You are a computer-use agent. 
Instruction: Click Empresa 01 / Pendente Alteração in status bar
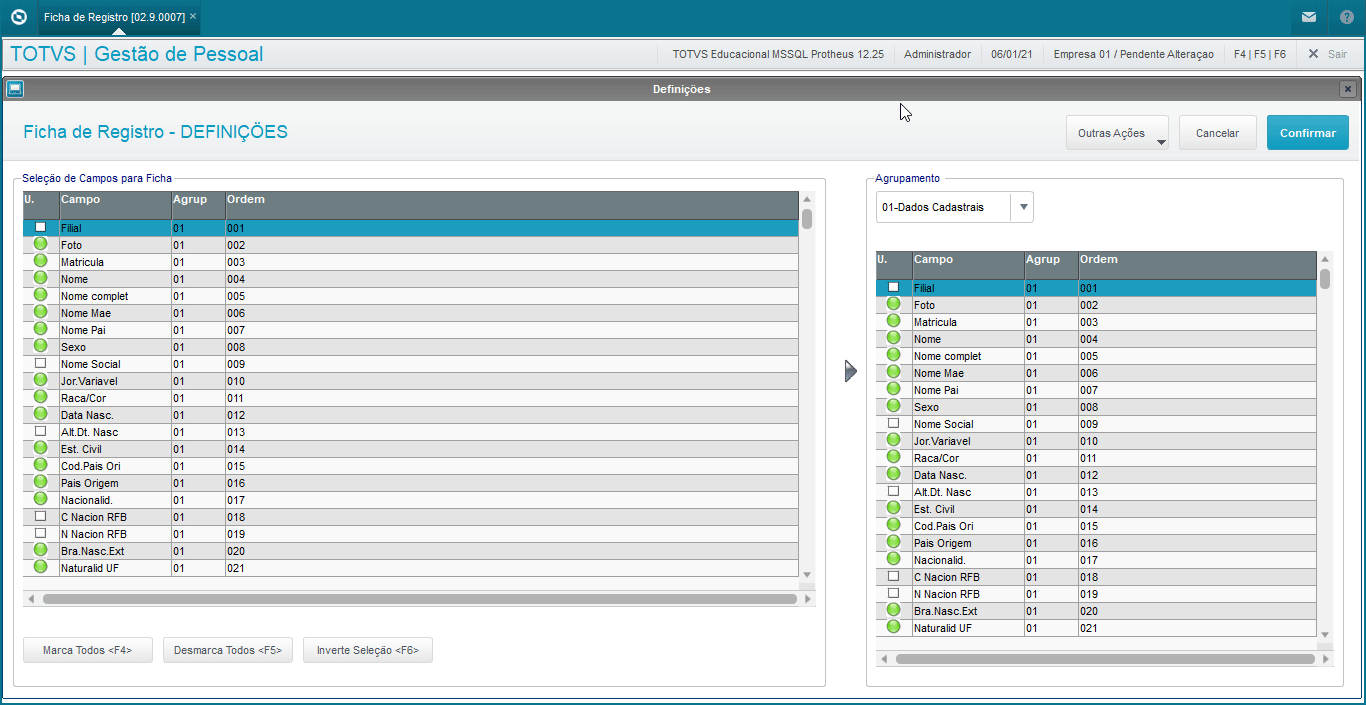1133,54
